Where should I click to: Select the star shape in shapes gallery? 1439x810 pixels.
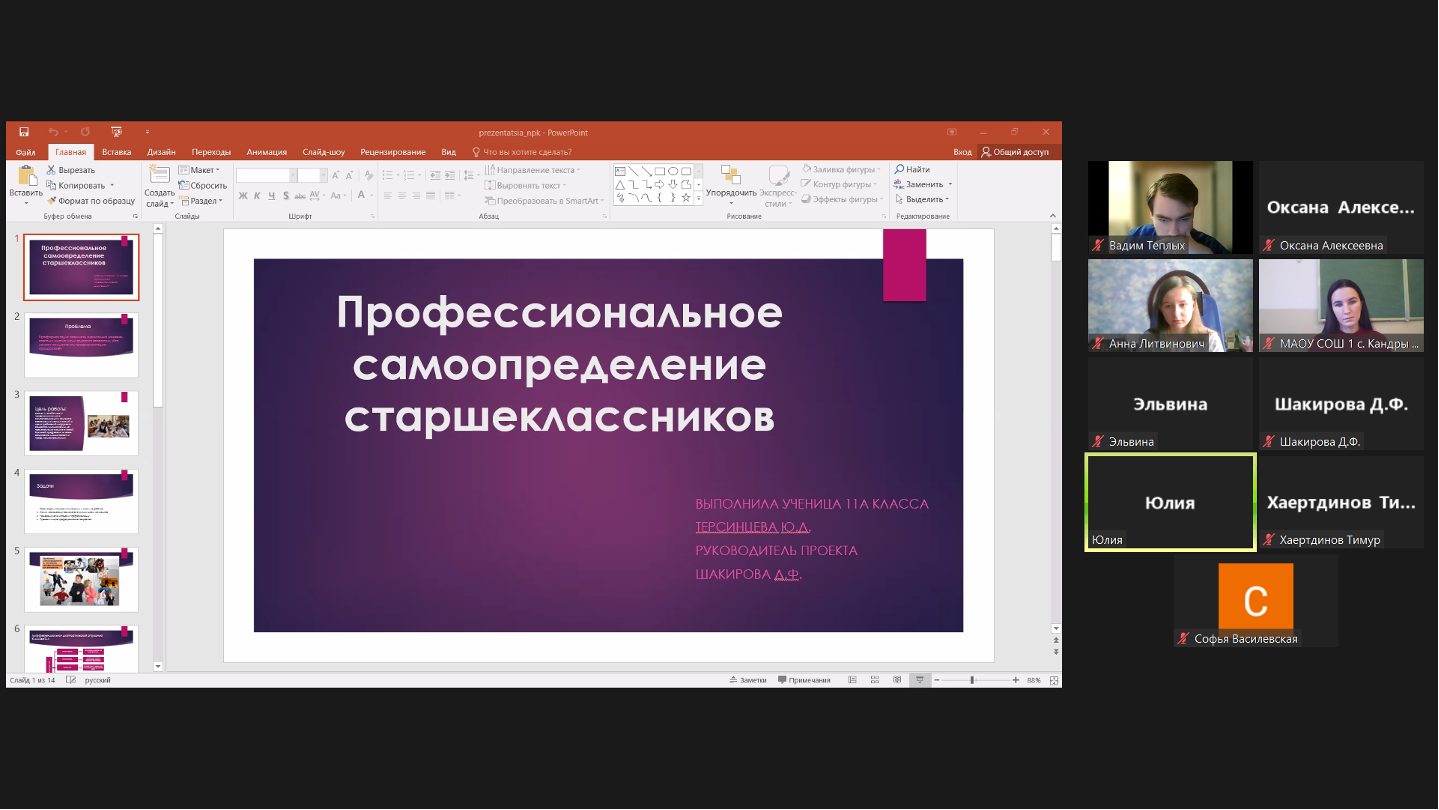pos(685,198)
